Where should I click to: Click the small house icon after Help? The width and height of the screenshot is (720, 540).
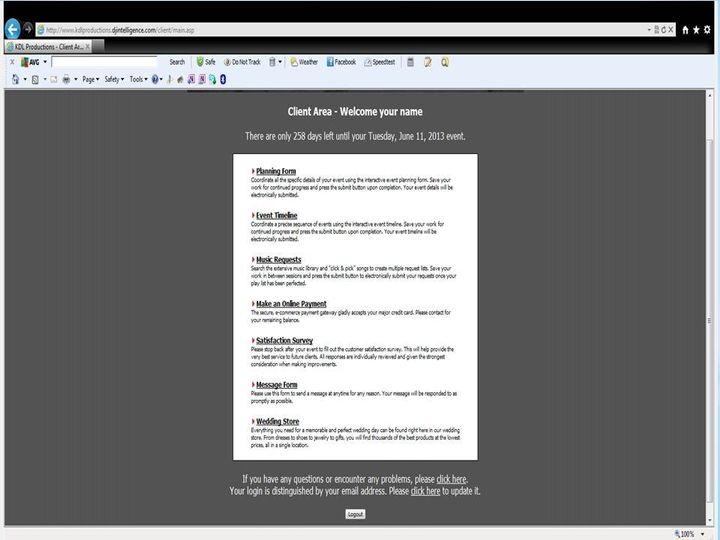click(180, 80)
